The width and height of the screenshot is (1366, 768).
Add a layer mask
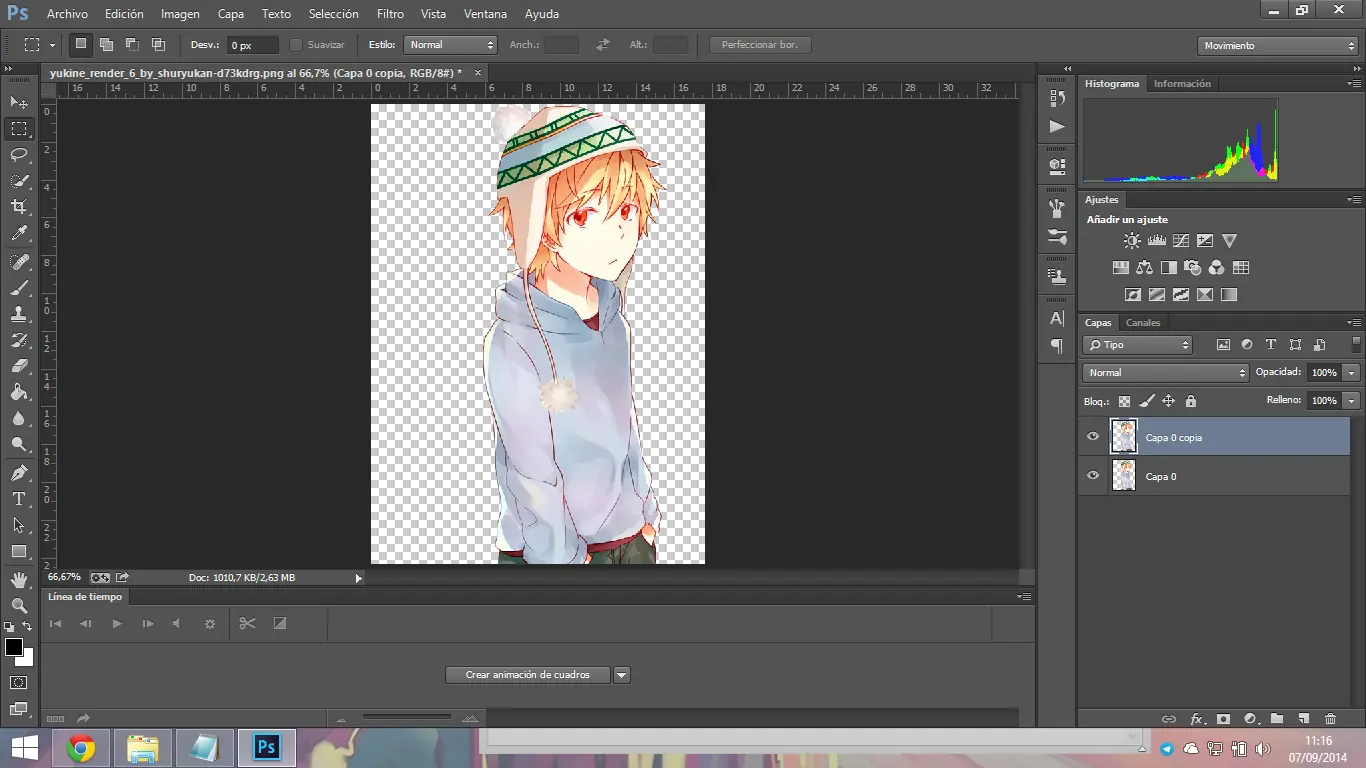[1223, 719]
